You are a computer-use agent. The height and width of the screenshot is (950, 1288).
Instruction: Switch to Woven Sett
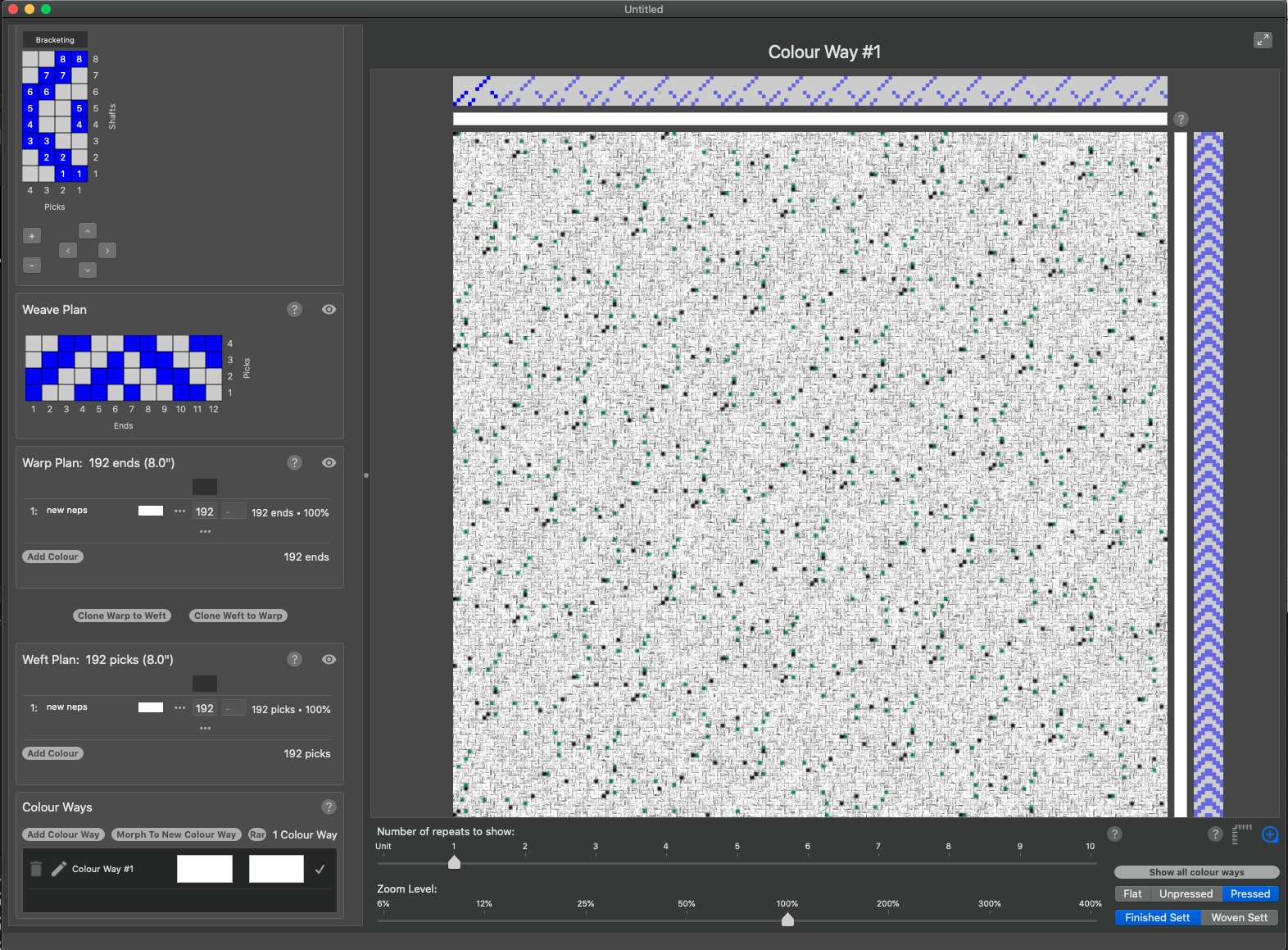click(1240, 917)
